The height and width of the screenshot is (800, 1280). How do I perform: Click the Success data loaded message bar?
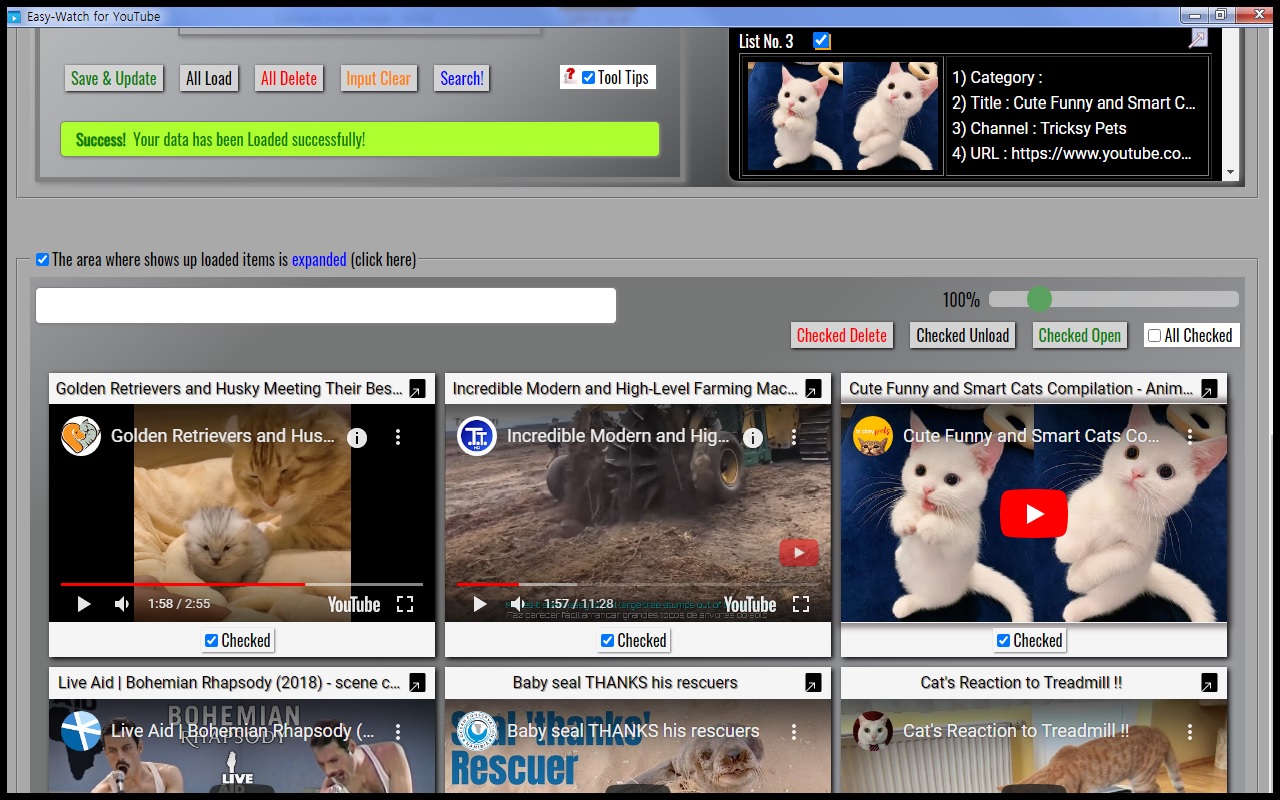[360, 139]
